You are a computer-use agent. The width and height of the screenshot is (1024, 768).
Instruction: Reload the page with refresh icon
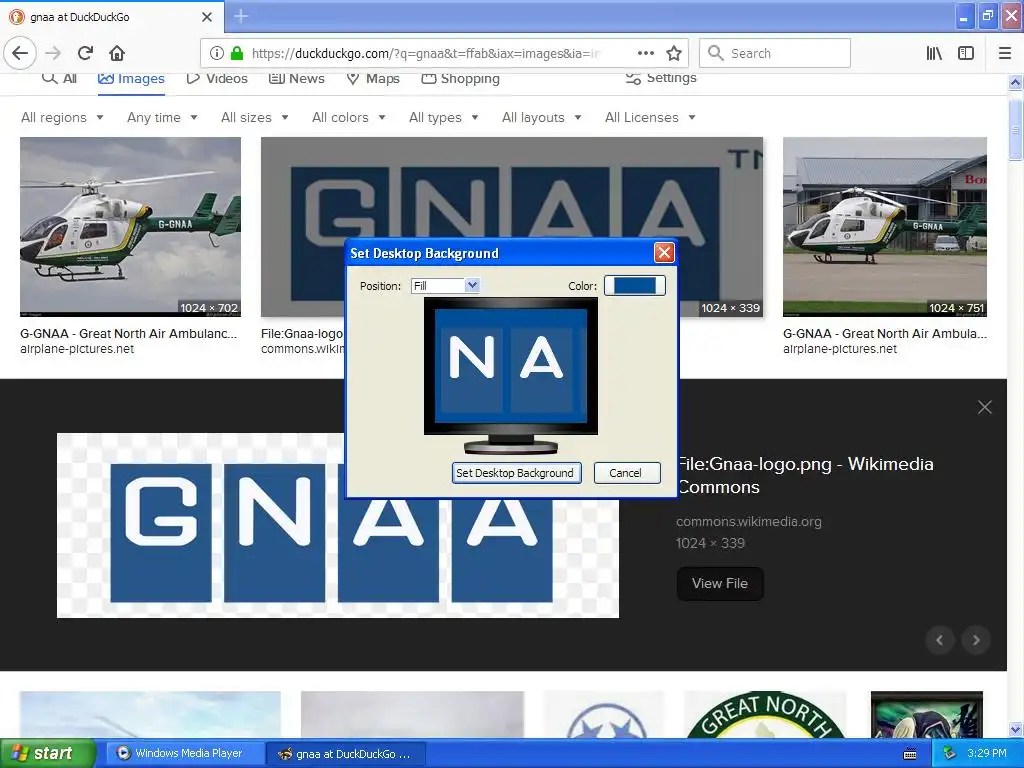(x=85, y=53)
